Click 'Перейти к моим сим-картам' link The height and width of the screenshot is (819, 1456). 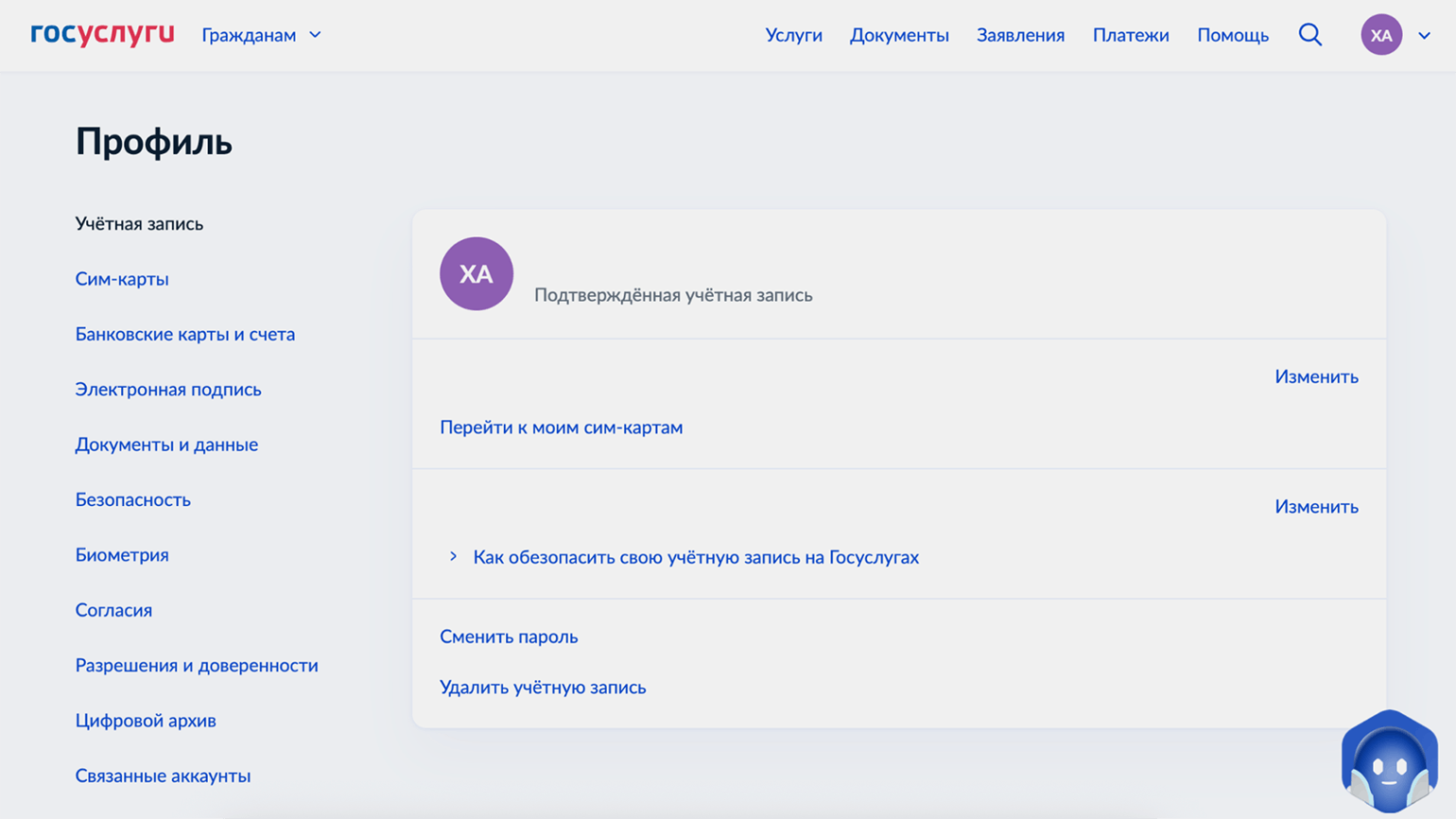561,427
